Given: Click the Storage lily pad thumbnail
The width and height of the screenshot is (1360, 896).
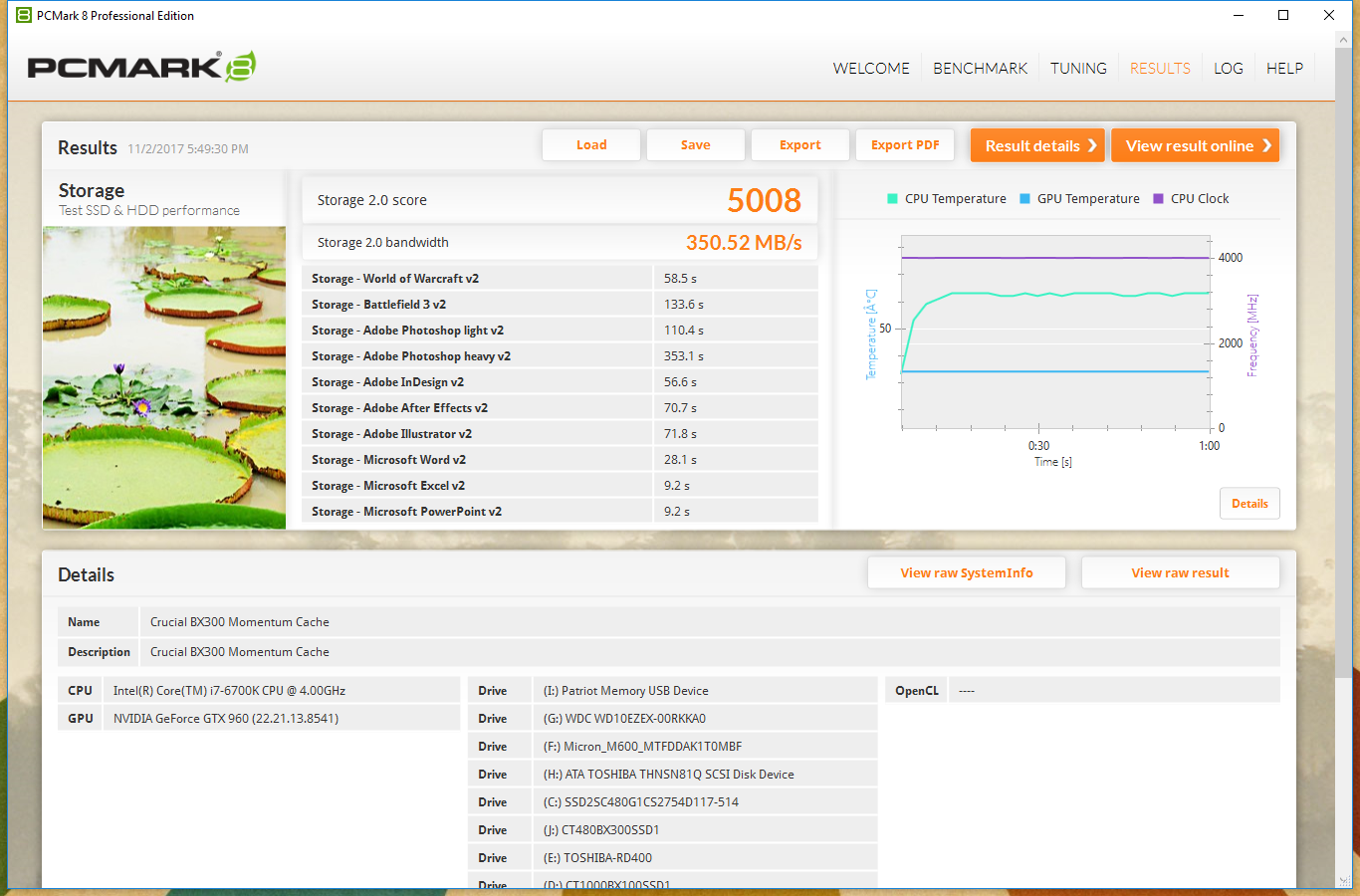Looking at the screenshot, I should (164, 377).
